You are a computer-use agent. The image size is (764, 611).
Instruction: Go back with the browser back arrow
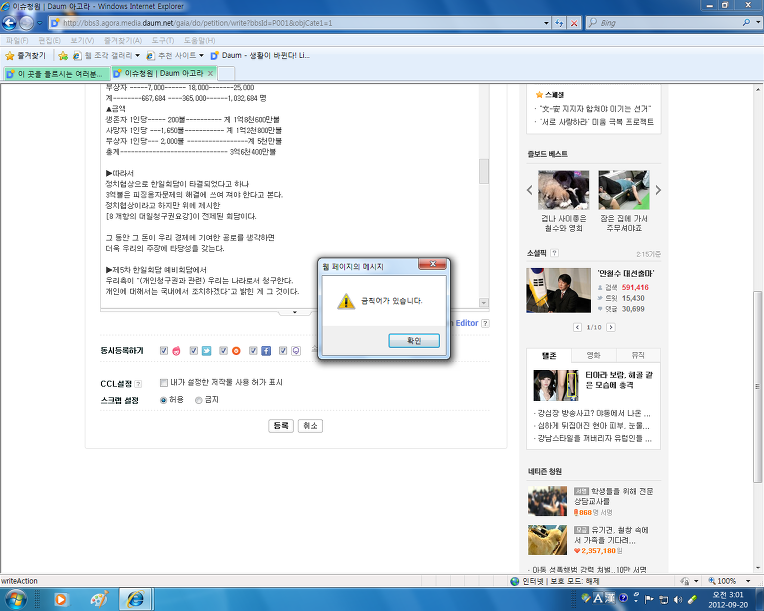click(9, 22)
